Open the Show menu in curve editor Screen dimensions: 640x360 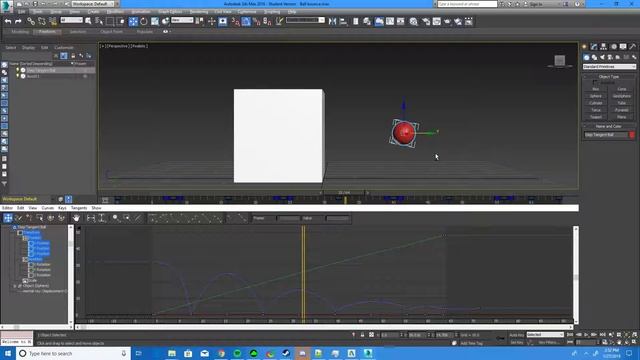96,208
